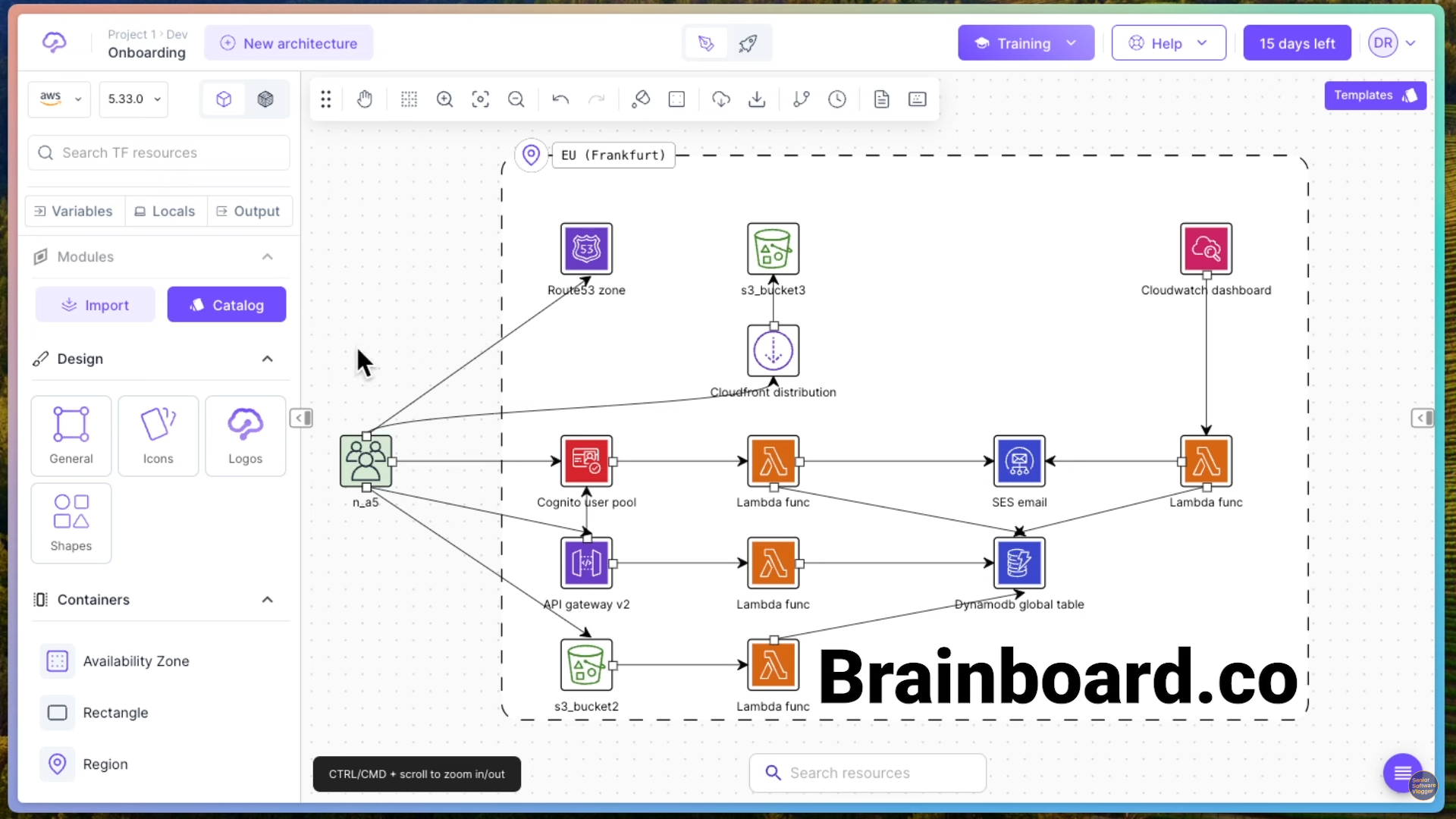
Task: Select the Dynamodb global table node
Action: [x=1019, y=563]
